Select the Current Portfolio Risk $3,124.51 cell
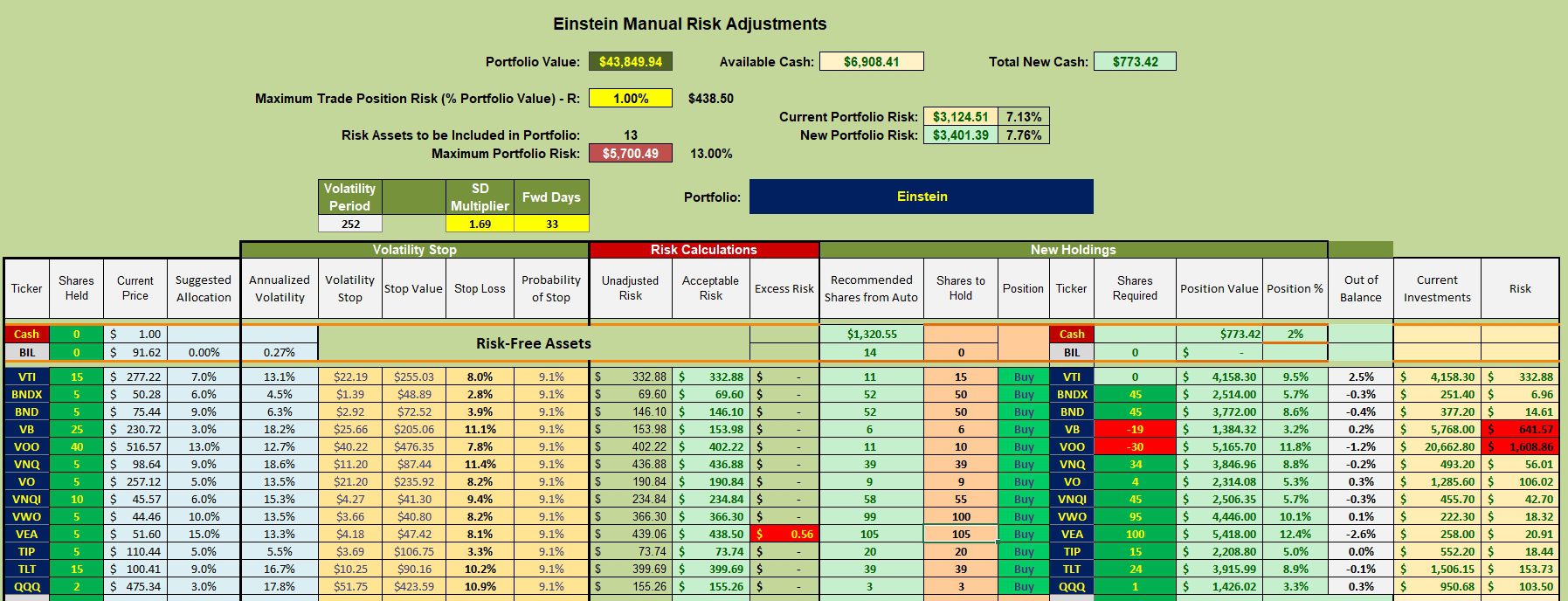The image size is (1568, 601). 960,117
